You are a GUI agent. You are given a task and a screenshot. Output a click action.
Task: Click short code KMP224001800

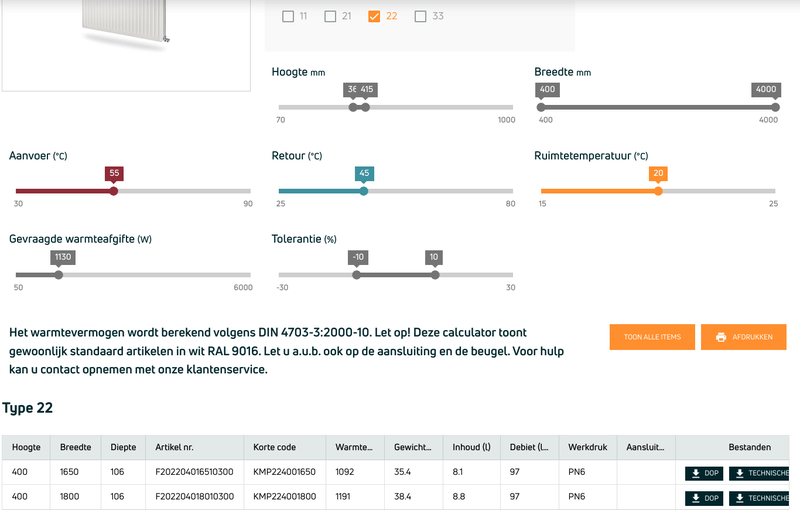tap(284, 496)
